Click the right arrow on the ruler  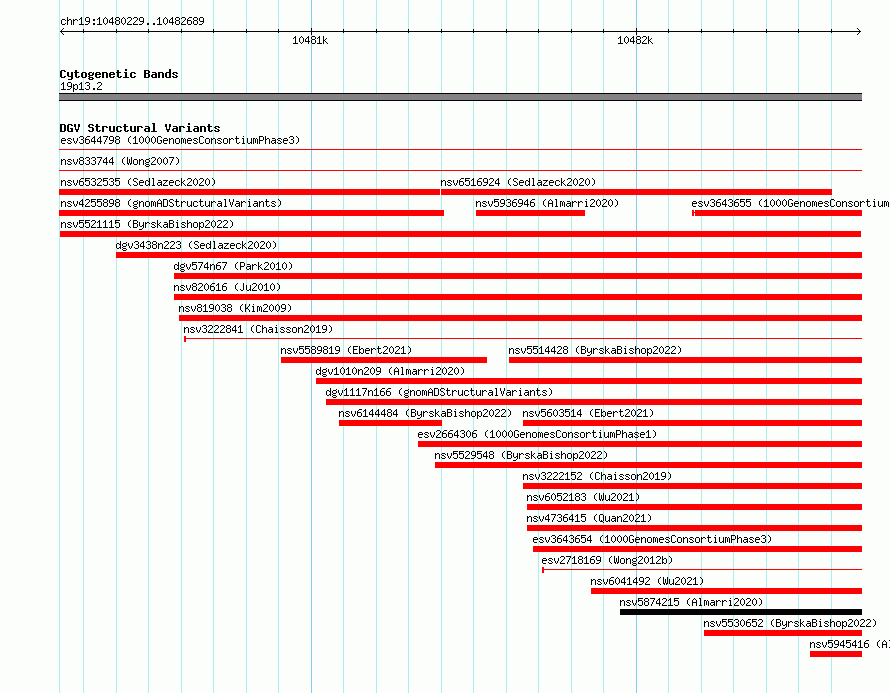[x=859, y=32]
